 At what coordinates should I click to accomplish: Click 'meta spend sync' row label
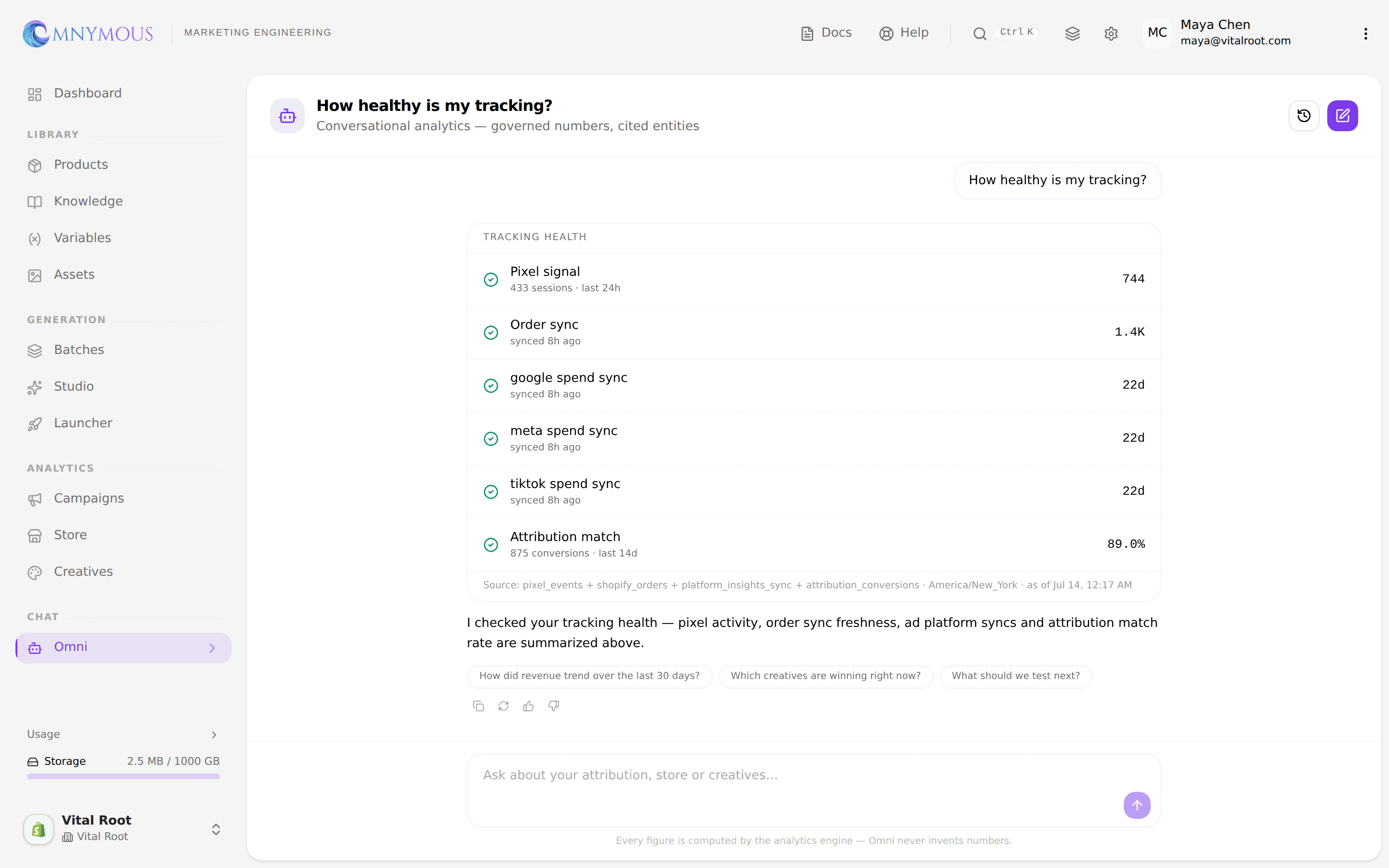[x=564, y=431]
